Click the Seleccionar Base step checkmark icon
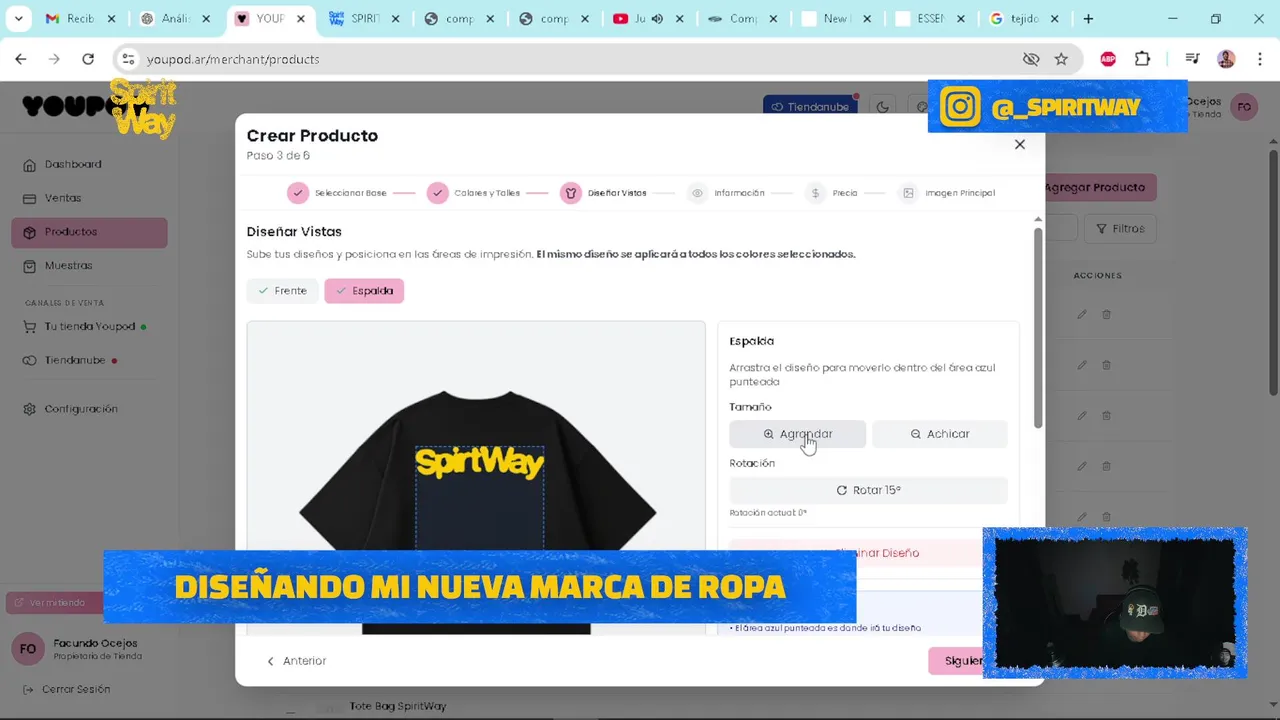 point(298,193)
